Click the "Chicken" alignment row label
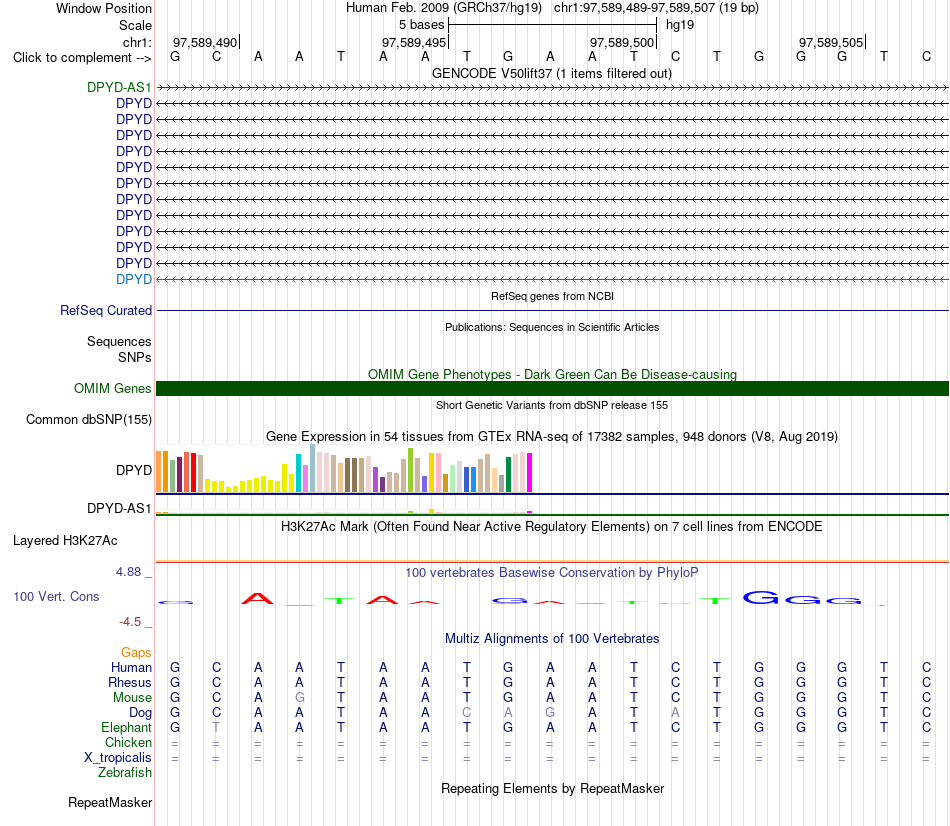 pyautogui.click(x=128, y=742)
